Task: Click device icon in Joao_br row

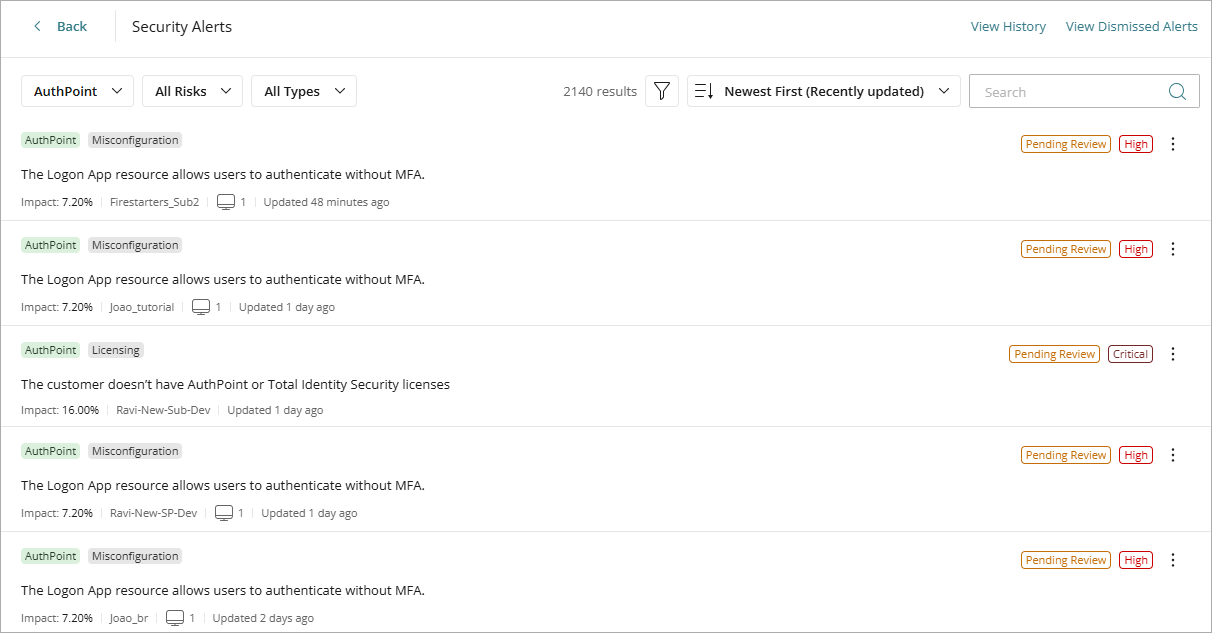Action: pos(175,618)
